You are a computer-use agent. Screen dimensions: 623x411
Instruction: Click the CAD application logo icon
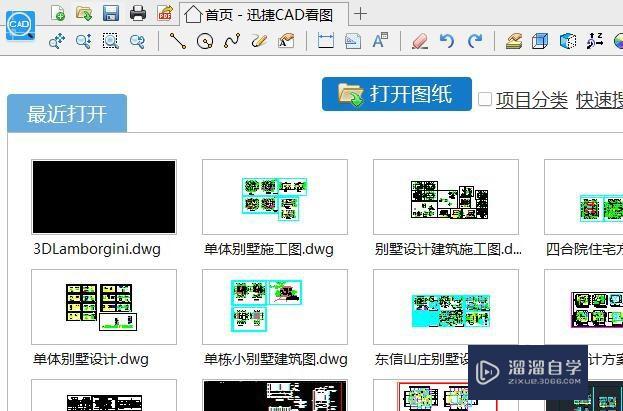(x=20, y=26)
